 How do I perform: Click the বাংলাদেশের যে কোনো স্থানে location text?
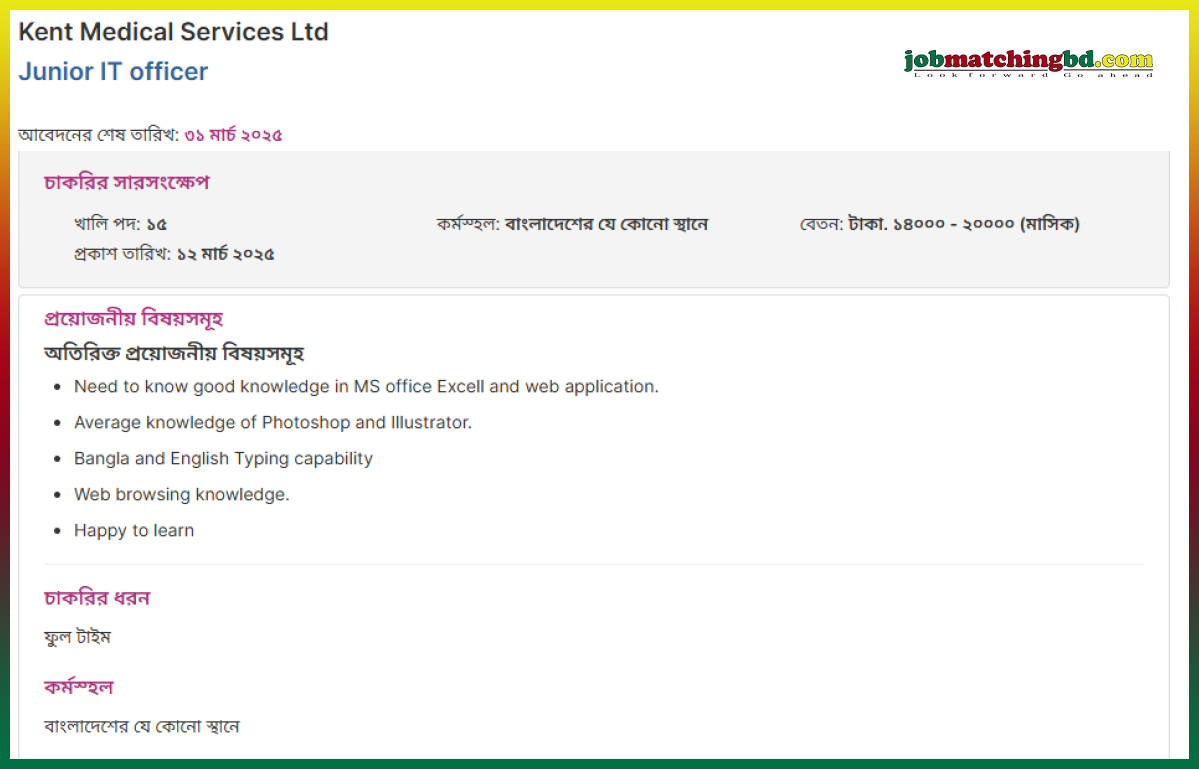140,726
